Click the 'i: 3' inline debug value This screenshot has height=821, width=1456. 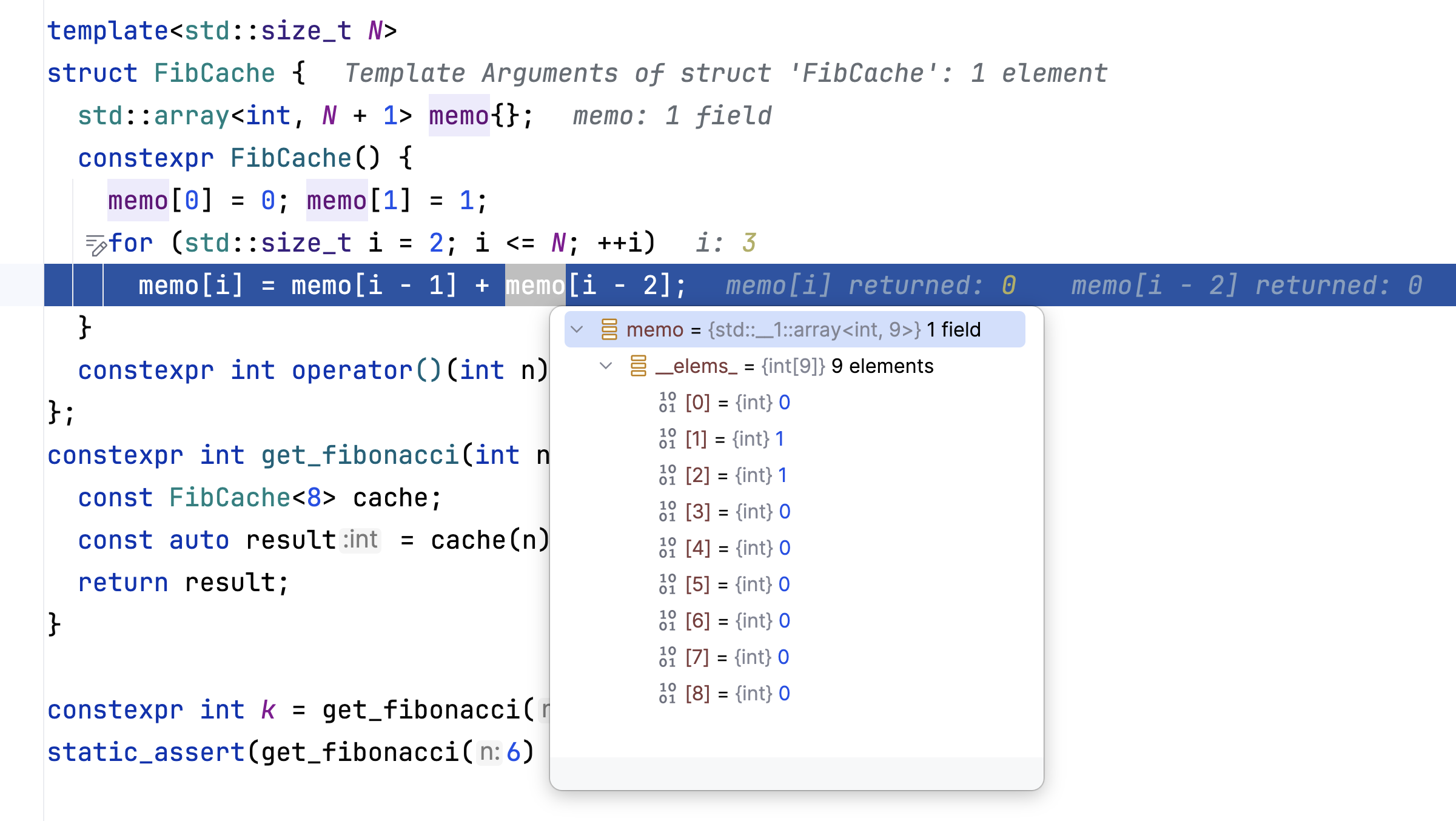tap(725, 243)
